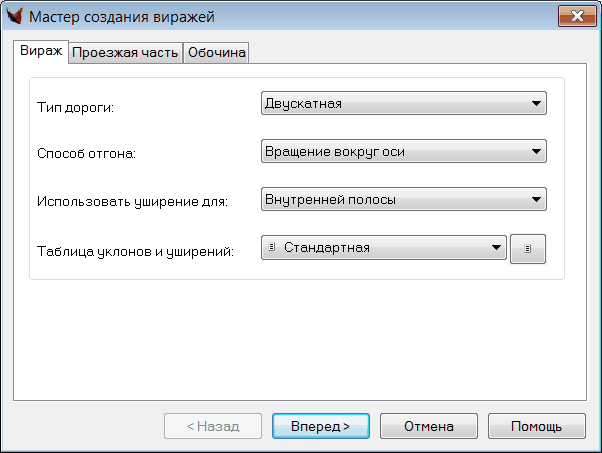Open the Проезжая часть tab
Screen dimensions: 602x453
tap(126, 53)
